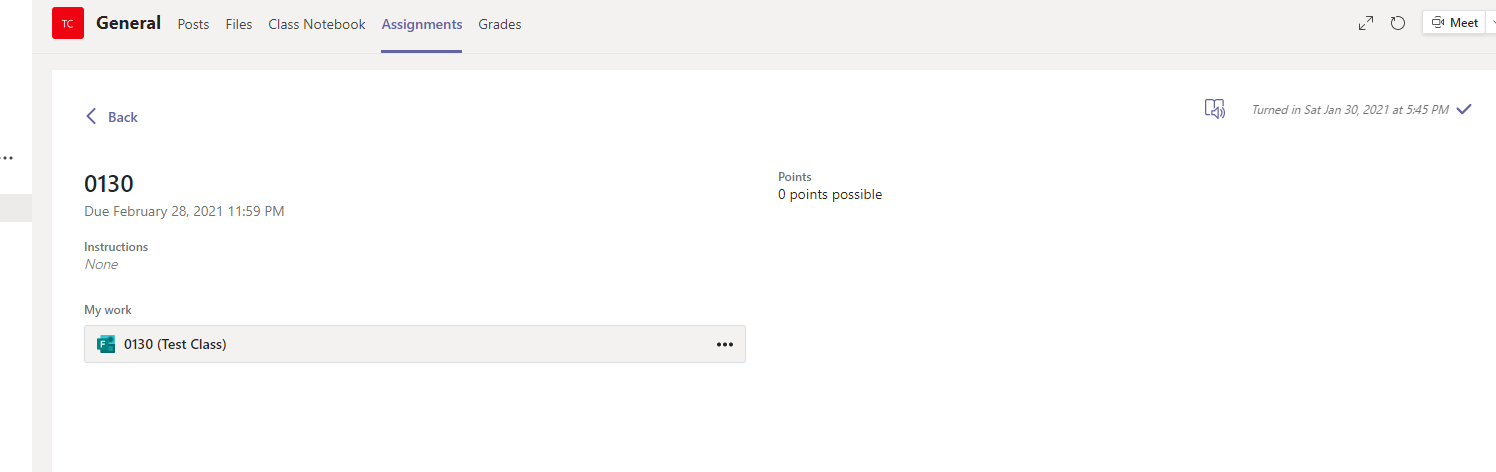Go Back to the assignments list
Viewport: 1496px width, 472px height.
(112, 117)
